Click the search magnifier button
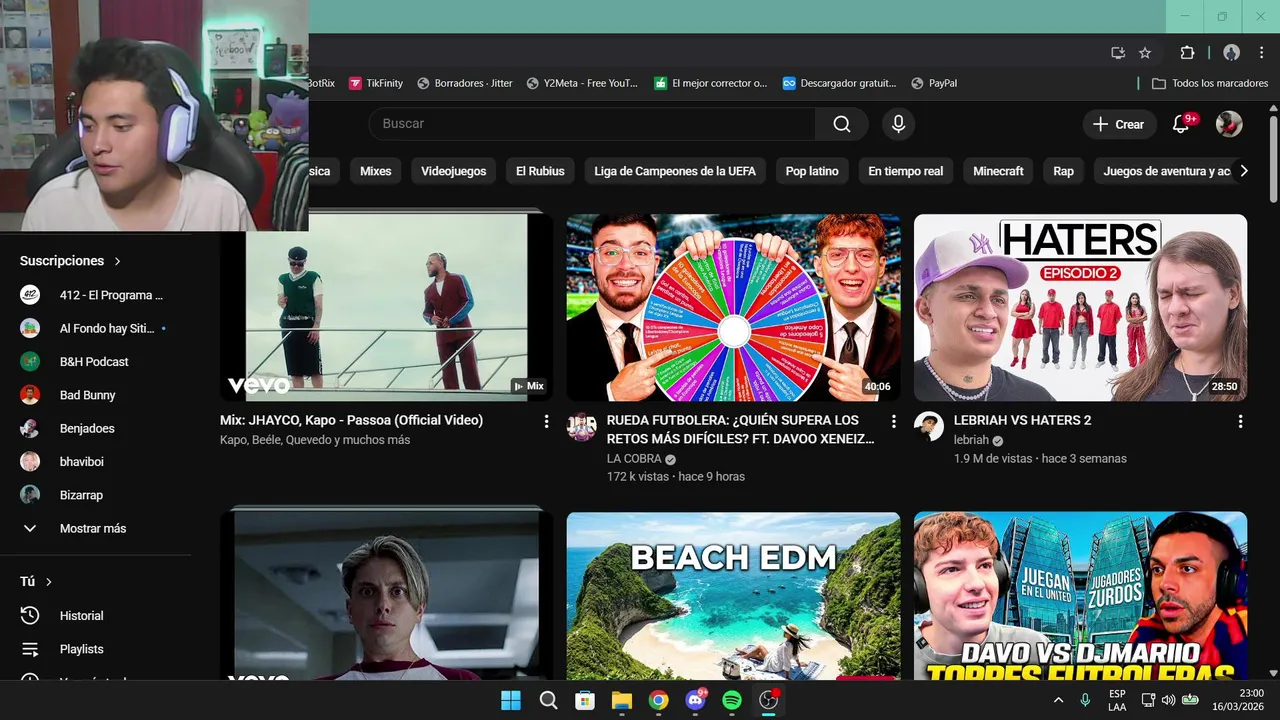 tap(842, 124)
